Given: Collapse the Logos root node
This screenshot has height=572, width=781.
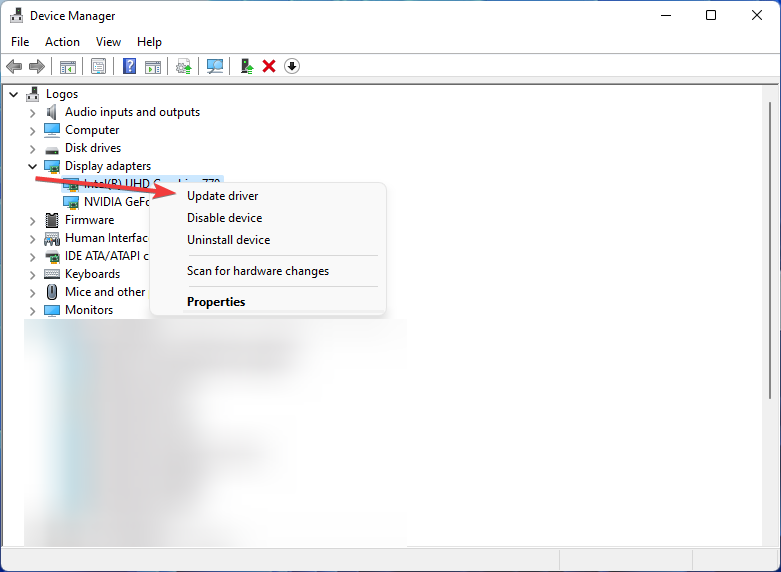Looking at the screenshot, I should click(14, 94).
